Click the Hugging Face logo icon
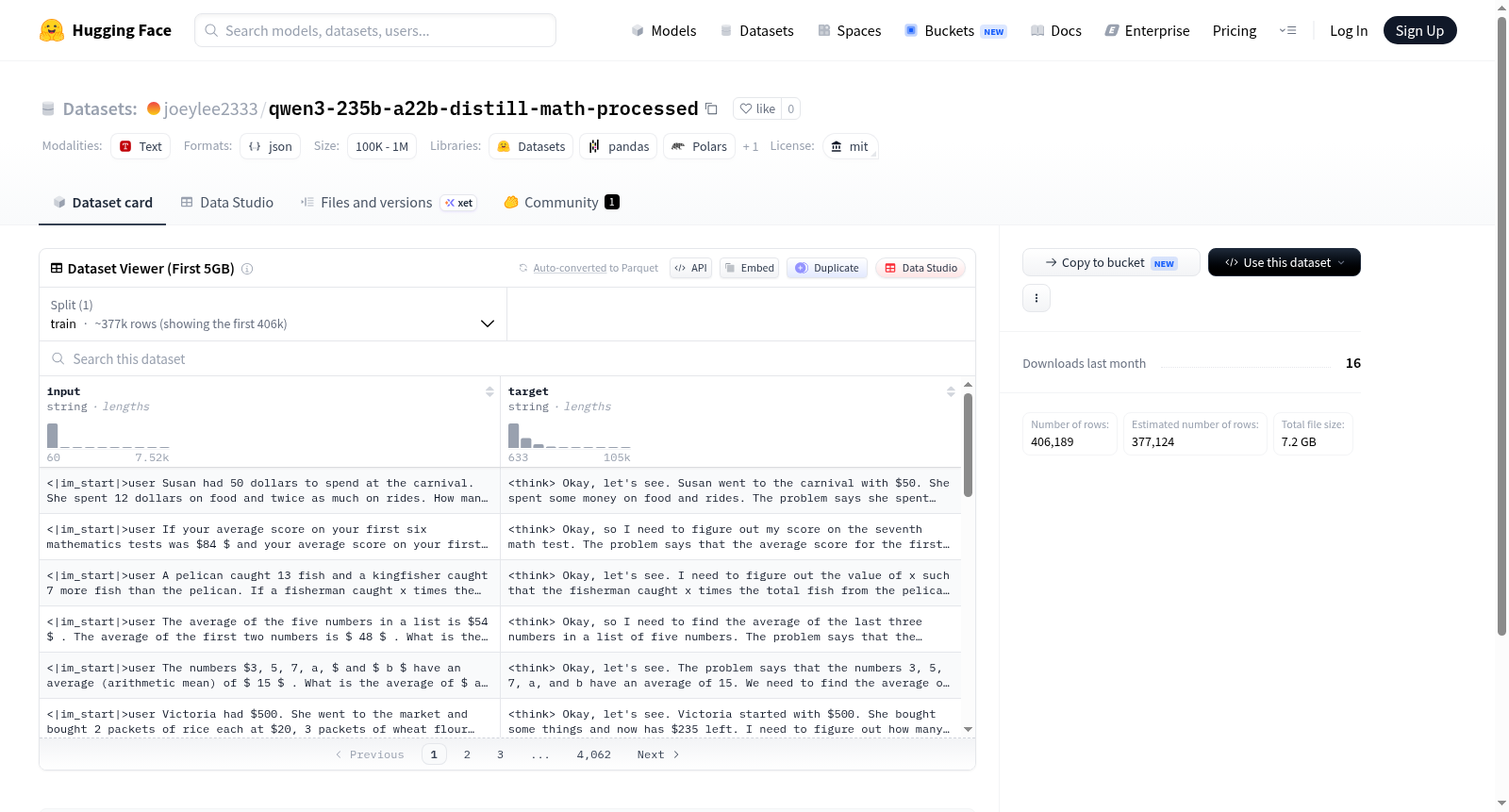Viewport: 1509px width, 812px height. click(x=52, y=30)
